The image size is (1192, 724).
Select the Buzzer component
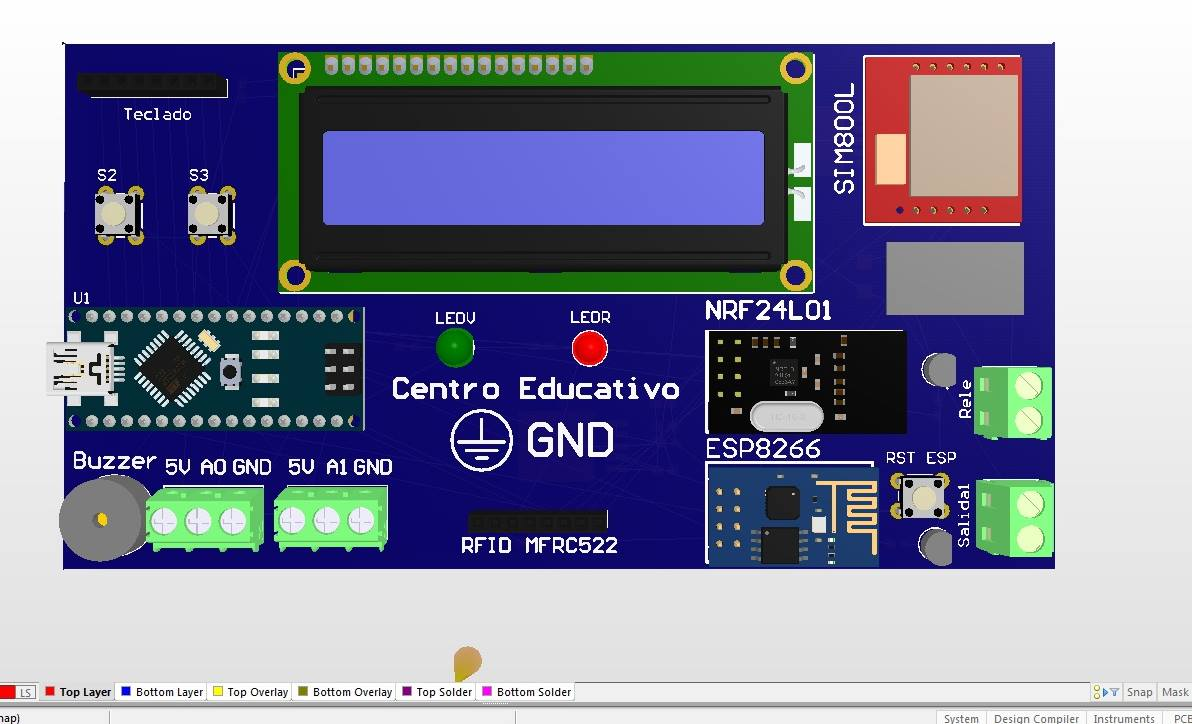click(103, 519)
